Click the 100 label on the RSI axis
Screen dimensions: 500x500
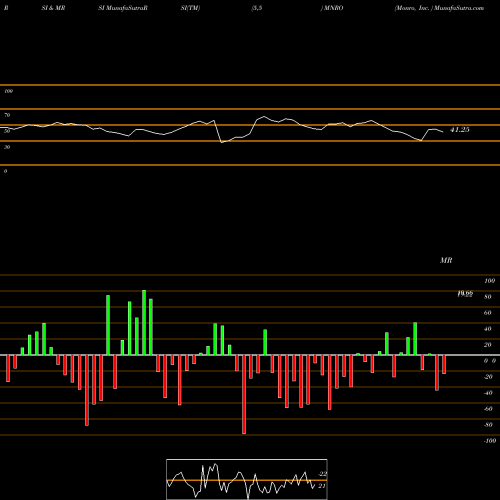point(8,91)
